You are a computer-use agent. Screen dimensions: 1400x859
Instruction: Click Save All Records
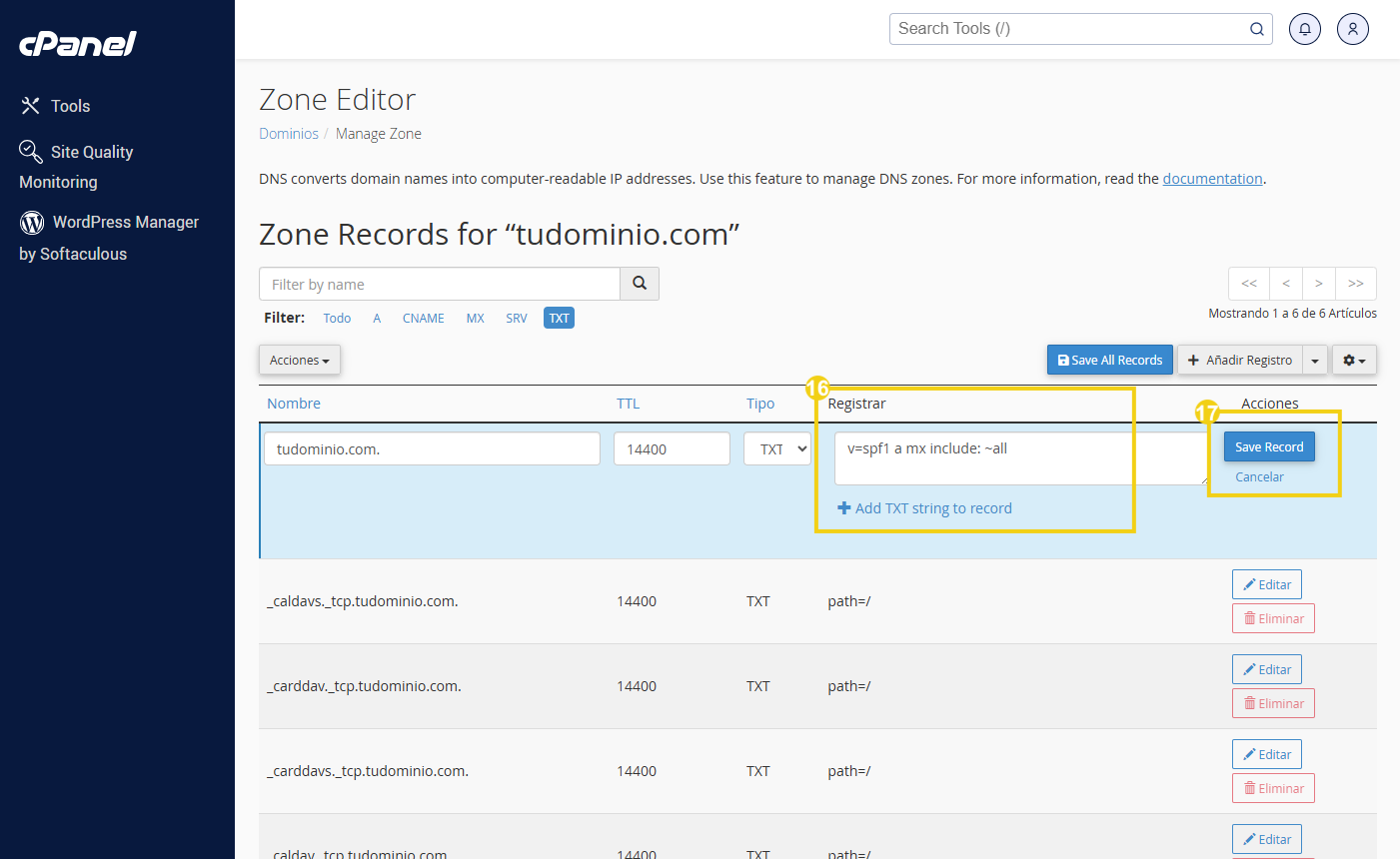(1109, 360)
